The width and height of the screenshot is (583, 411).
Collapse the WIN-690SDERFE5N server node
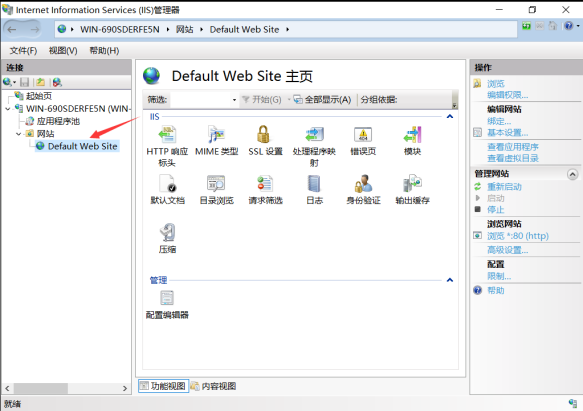[x=8, y=109]
